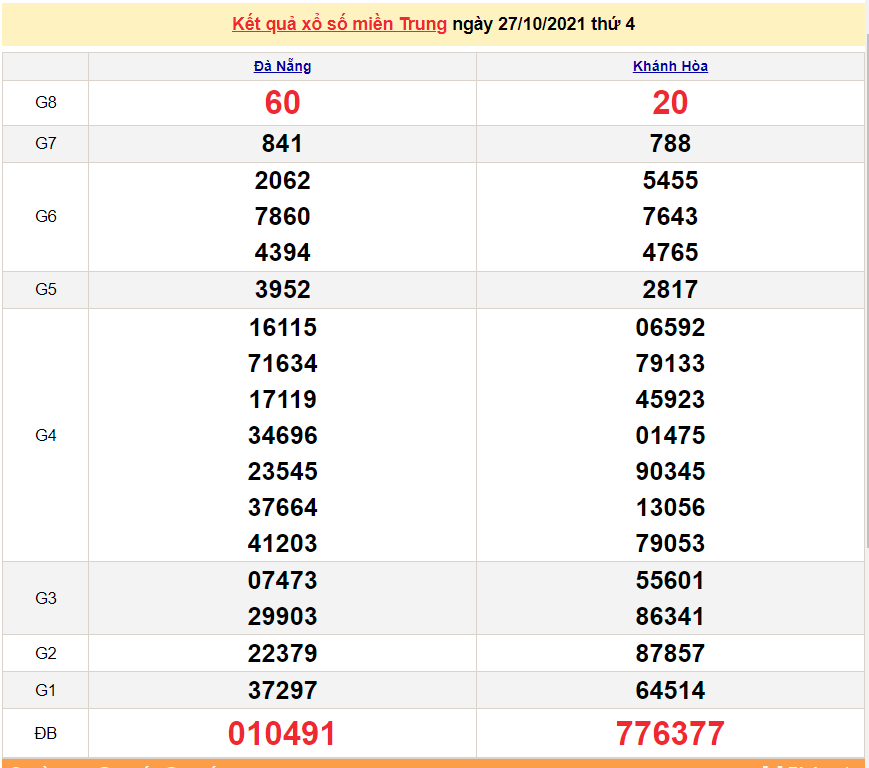Select Đà Nẵng G4 number 34696
869x768 pixels.
(x=282, y=436)
